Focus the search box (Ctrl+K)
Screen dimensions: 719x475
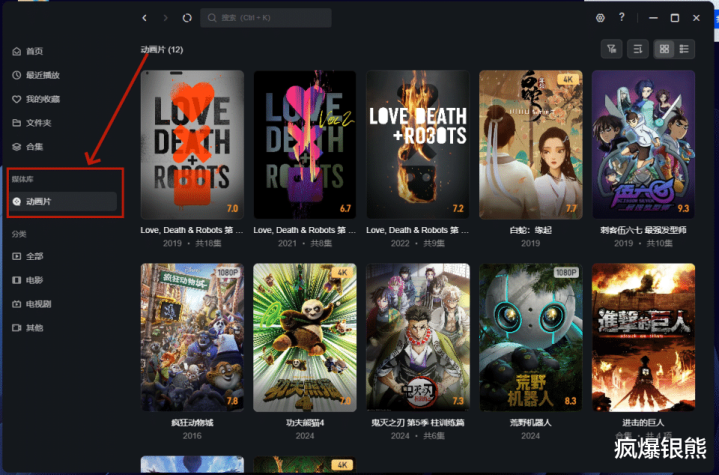[x=266, y=18]
